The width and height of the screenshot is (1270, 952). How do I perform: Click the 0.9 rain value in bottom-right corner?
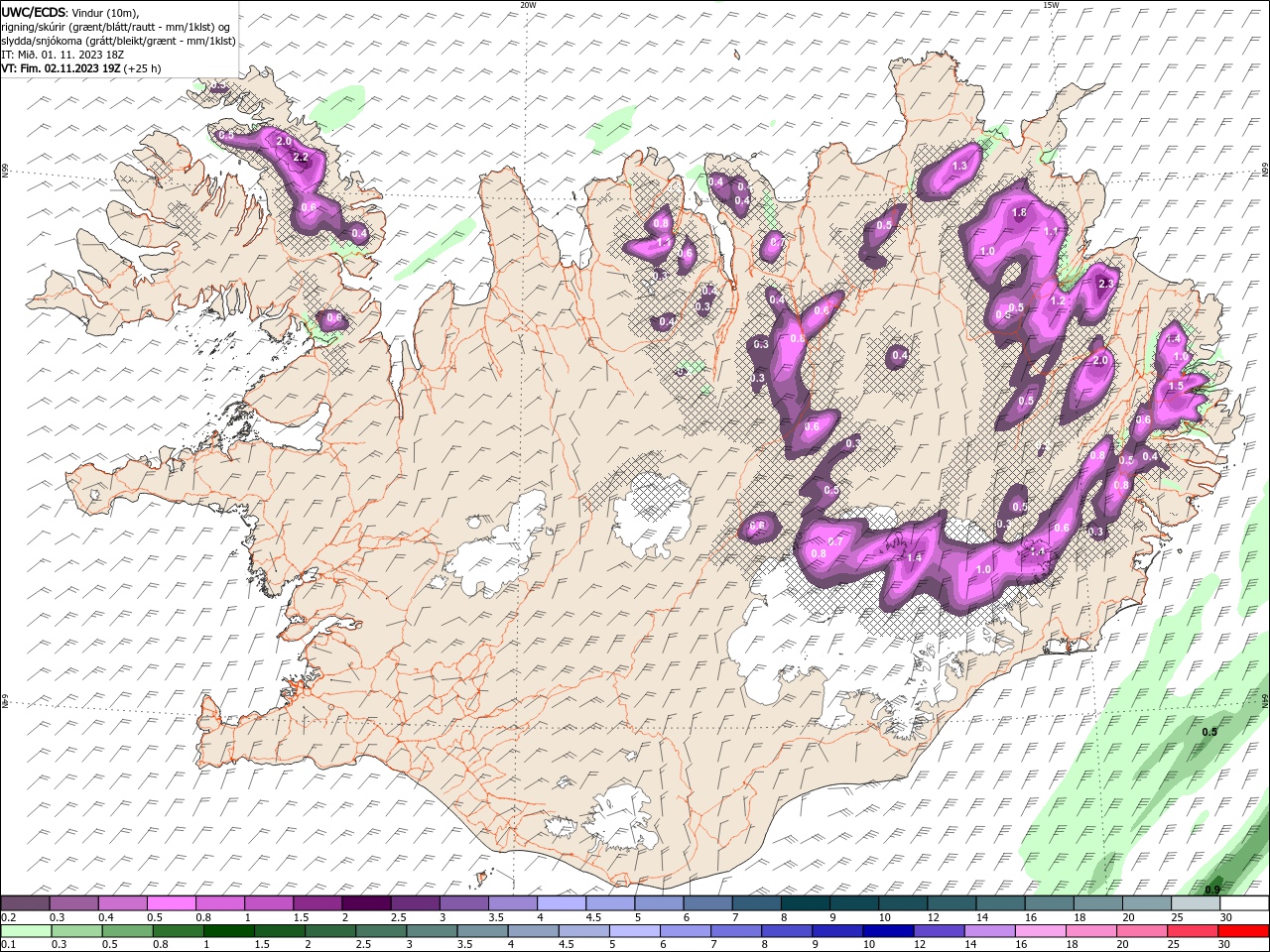pyautogui.click(x=1212, y=890)
